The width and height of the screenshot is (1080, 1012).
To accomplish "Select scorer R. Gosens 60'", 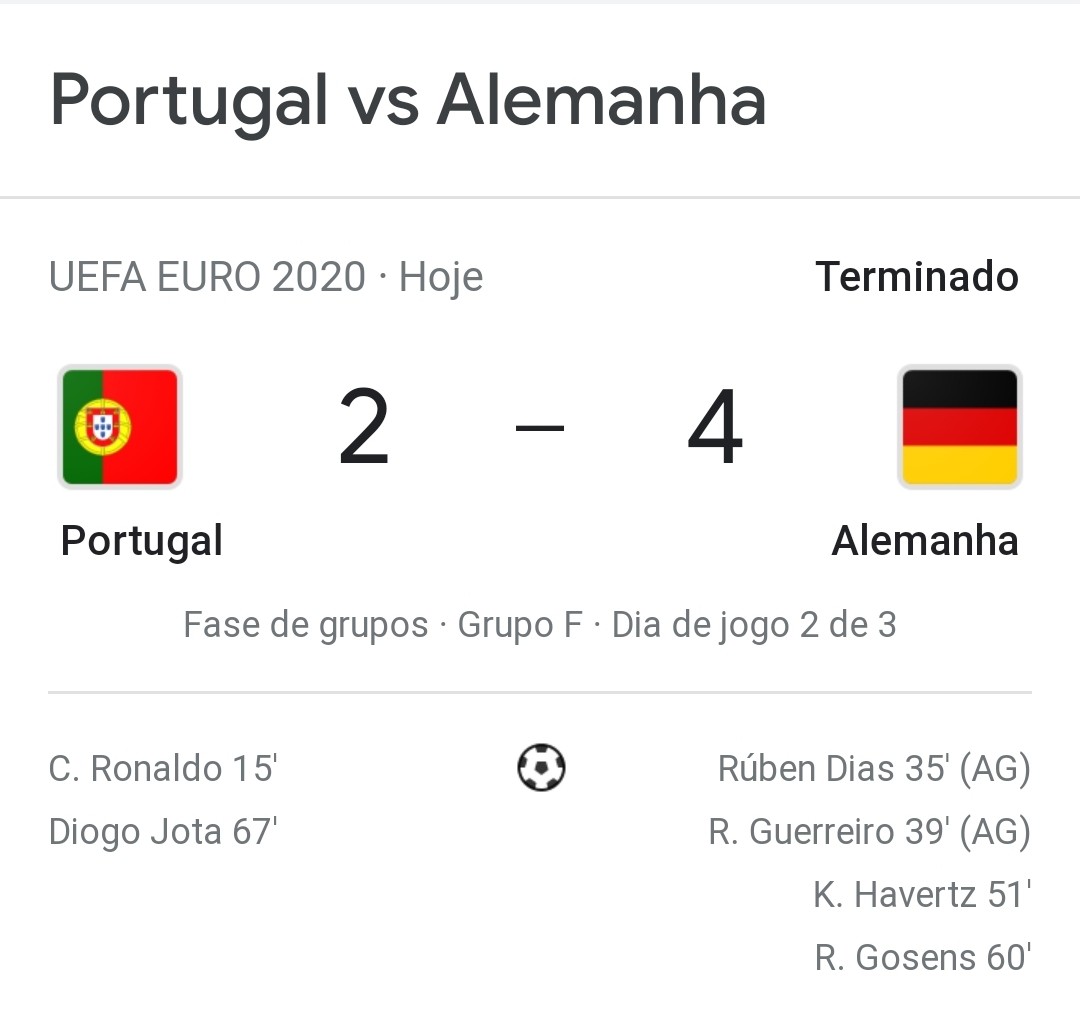I will 923,958.
